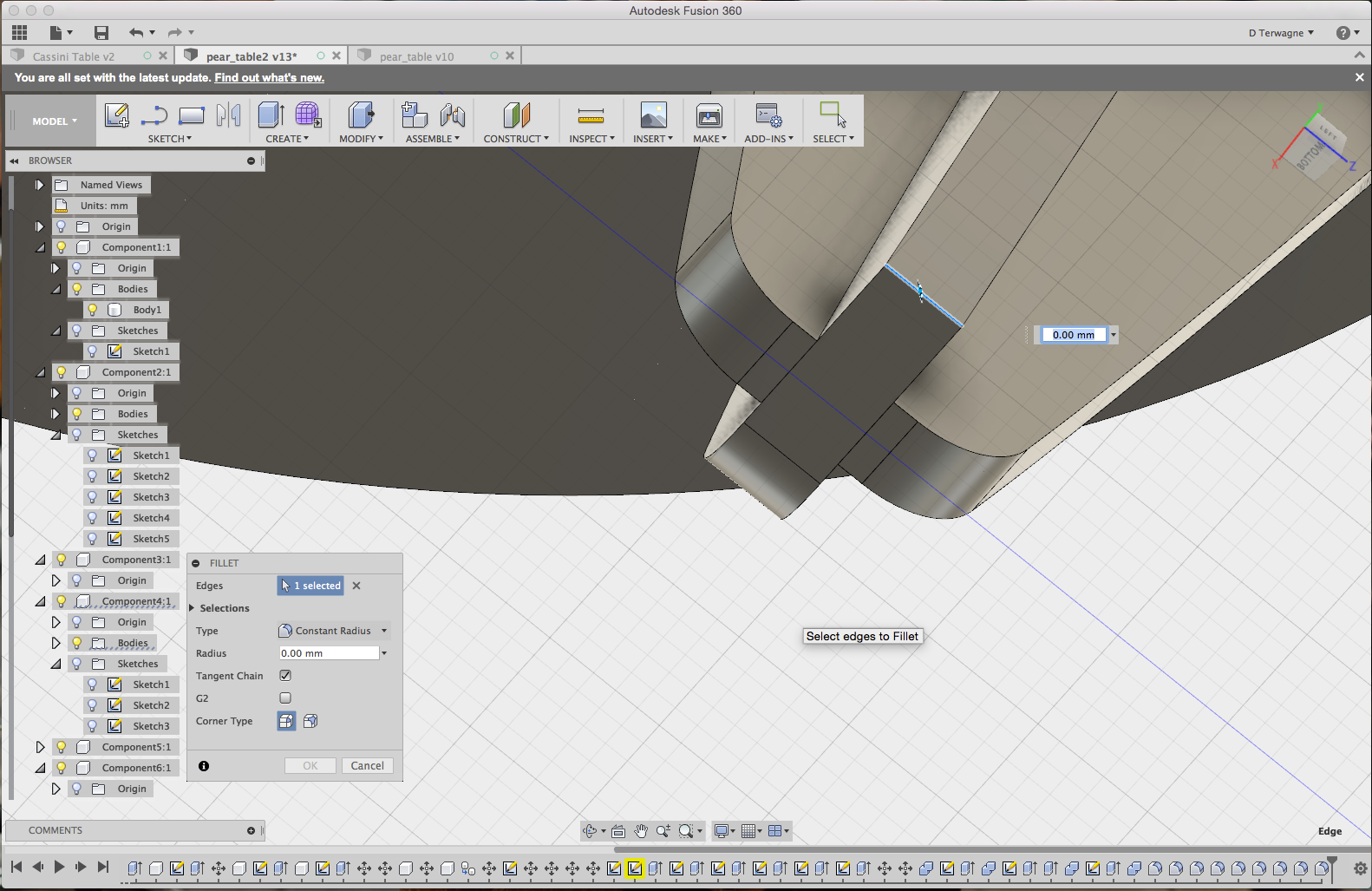Toggle visibility bulb of Component5:1

(61, 747)
